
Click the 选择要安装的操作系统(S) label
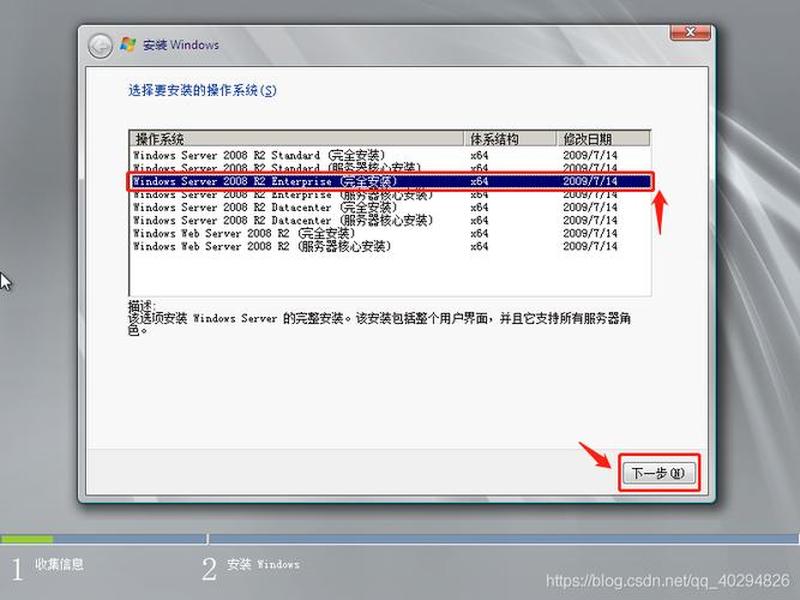(x=202, y=91)
